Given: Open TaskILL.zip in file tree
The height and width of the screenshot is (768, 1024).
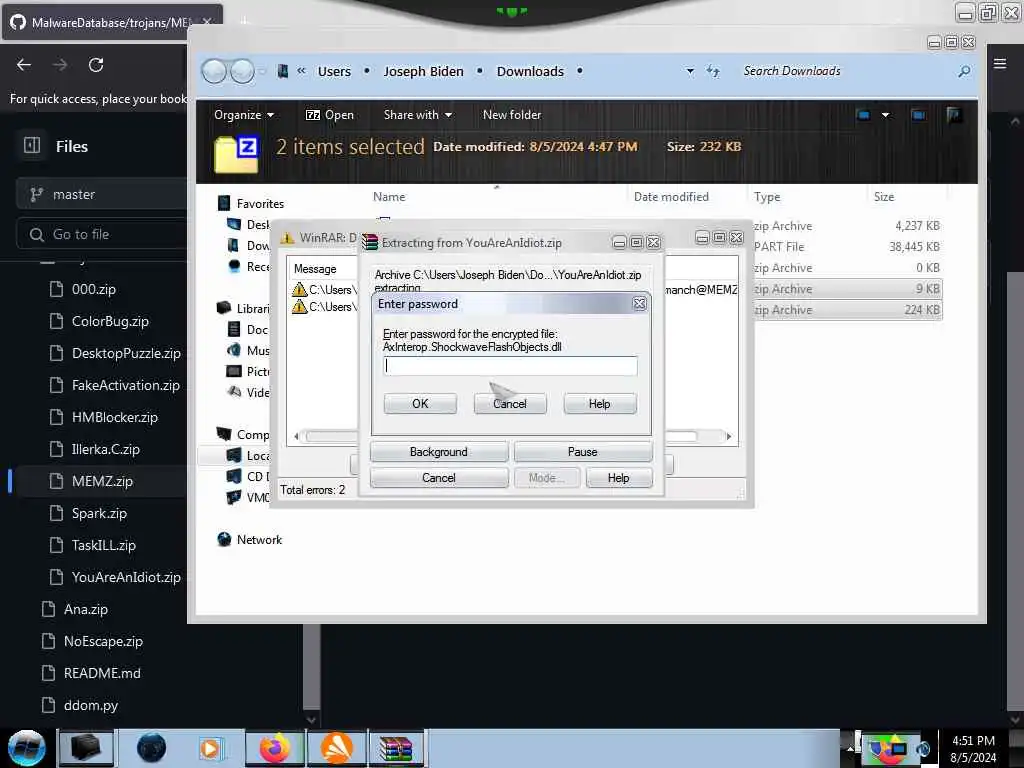Looking at the screenshot, I should pyautogui.click(x=103, y=545).
